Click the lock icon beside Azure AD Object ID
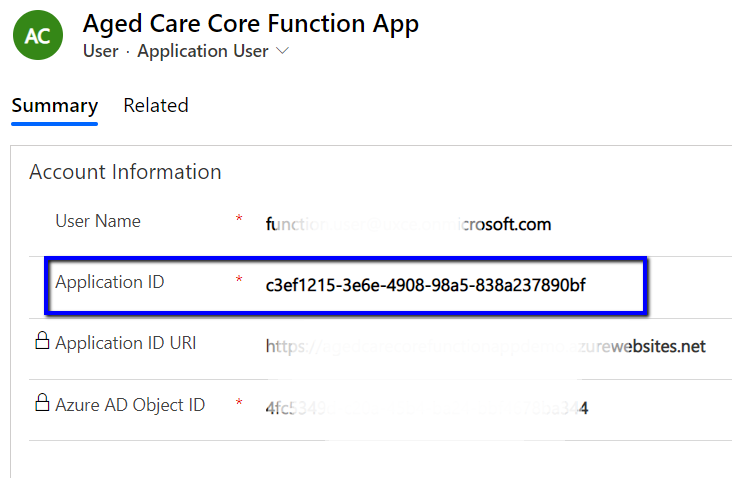 [x=42, y=404]
